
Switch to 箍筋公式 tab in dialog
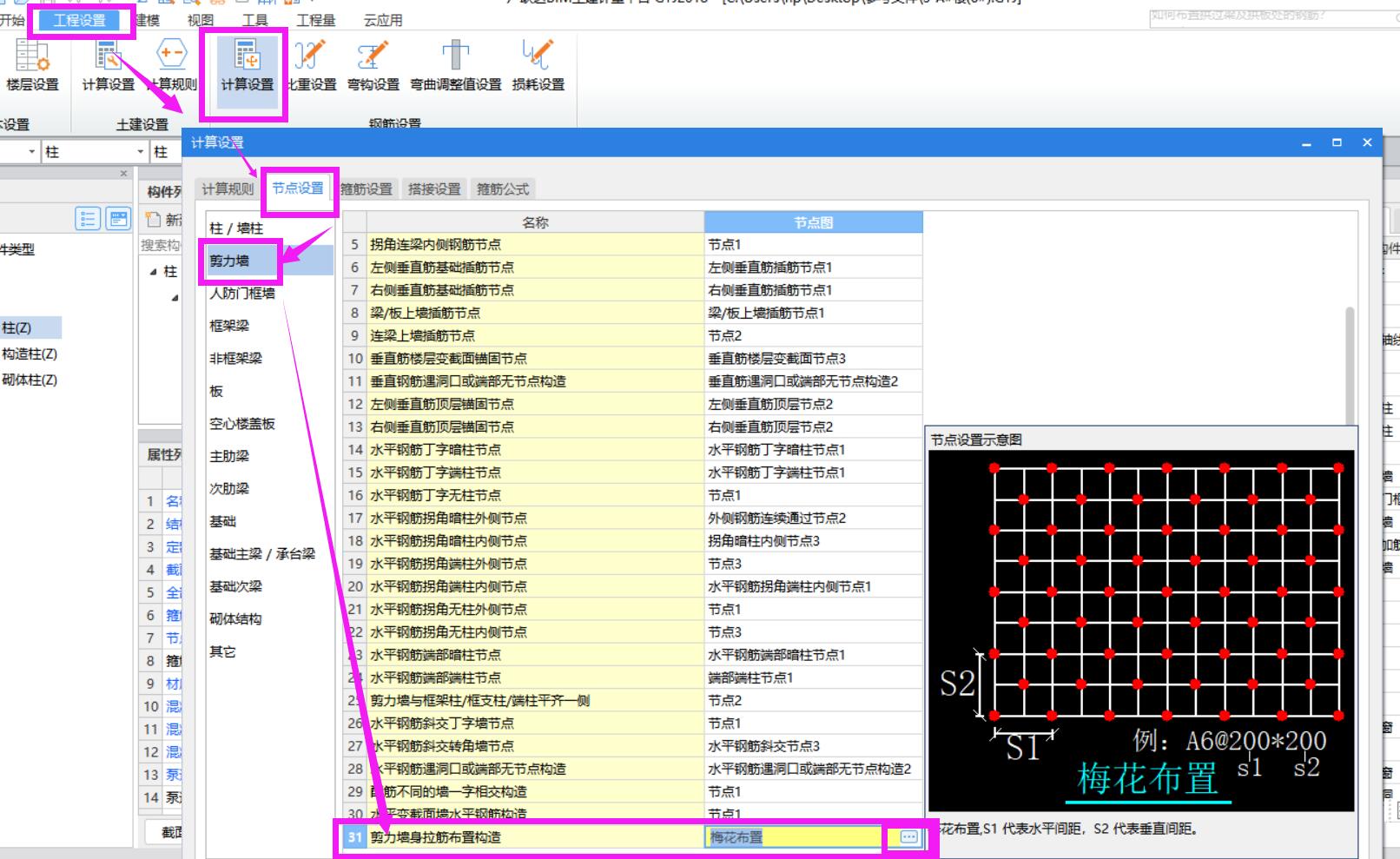coord(503,188)
